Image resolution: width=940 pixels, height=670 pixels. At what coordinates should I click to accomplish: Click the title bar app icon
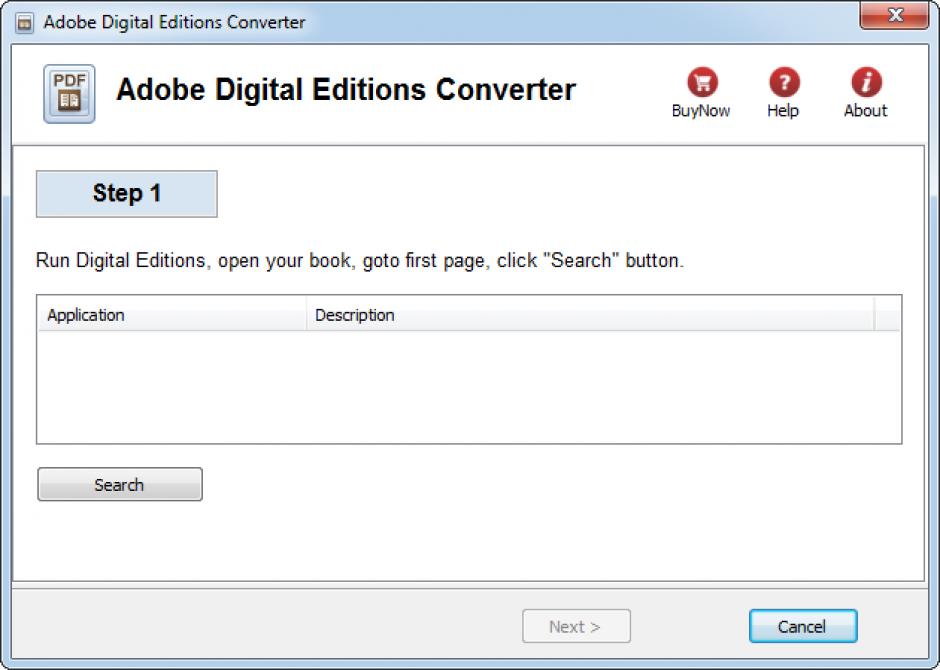click(25, 23)
